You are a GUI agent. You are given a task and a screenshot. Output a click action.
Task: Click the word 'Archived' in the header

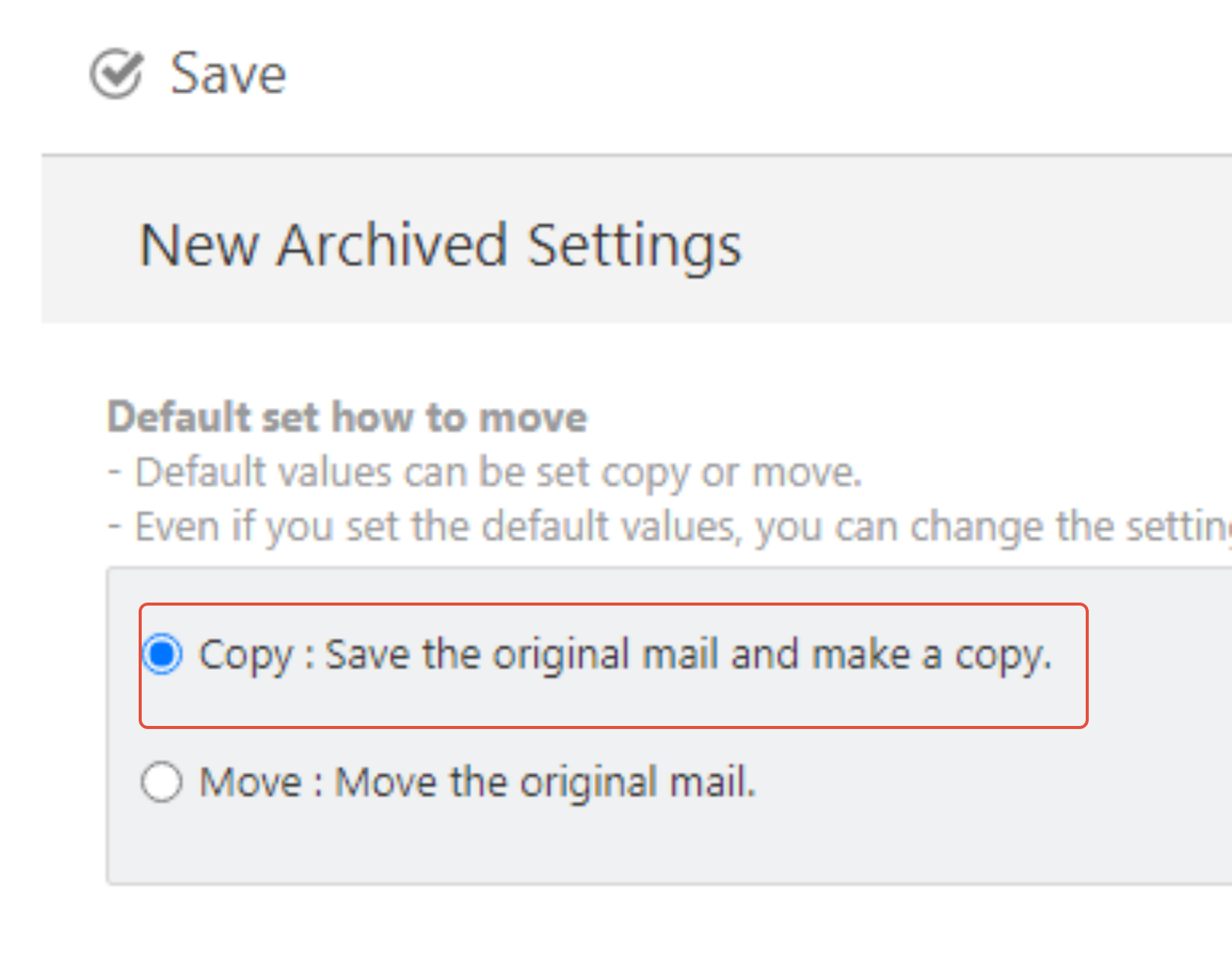pyautogui.click(x=392, y=245)
